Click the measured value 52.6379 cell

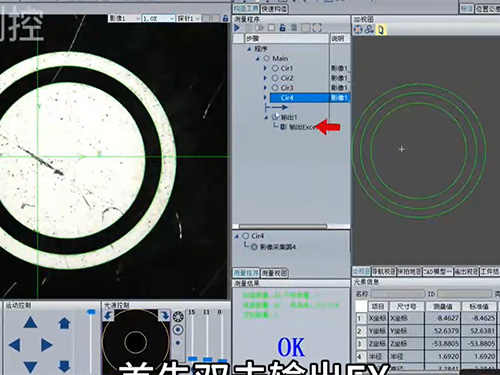(443, 331)
